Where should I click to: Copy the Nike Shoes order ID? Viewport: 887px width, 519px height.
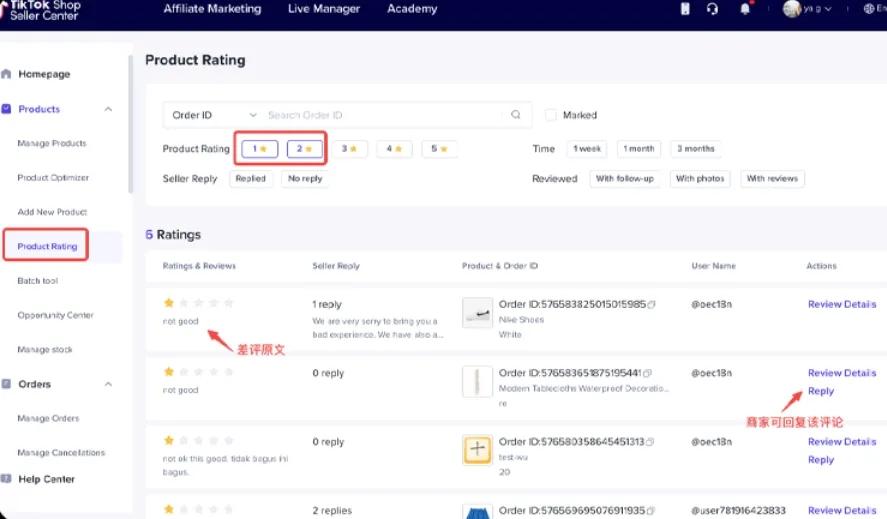click(651, 304)
